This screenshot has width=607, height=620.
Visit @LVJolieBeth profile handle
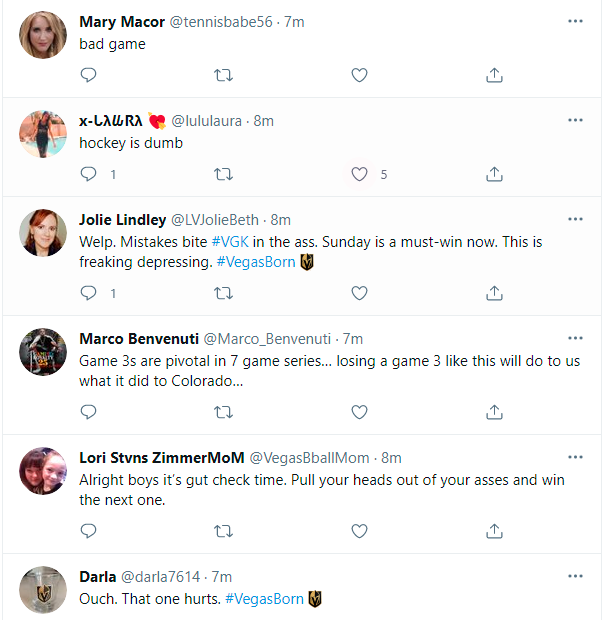tap(215, 220)
